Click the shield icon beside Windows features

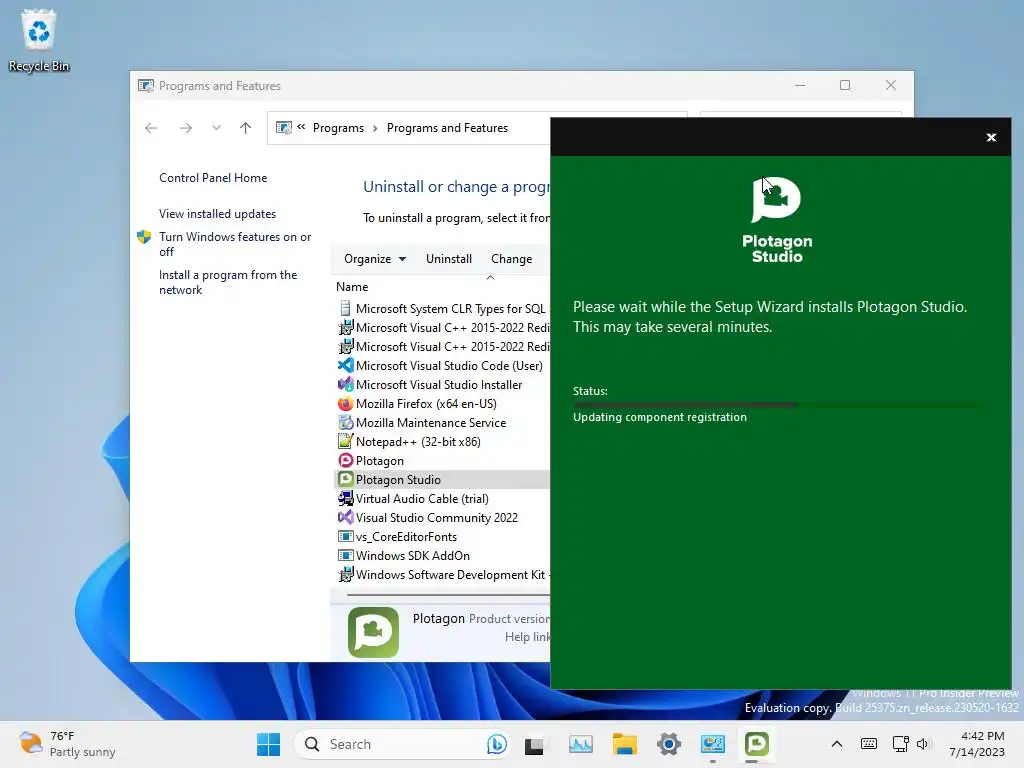pos(144,237)
